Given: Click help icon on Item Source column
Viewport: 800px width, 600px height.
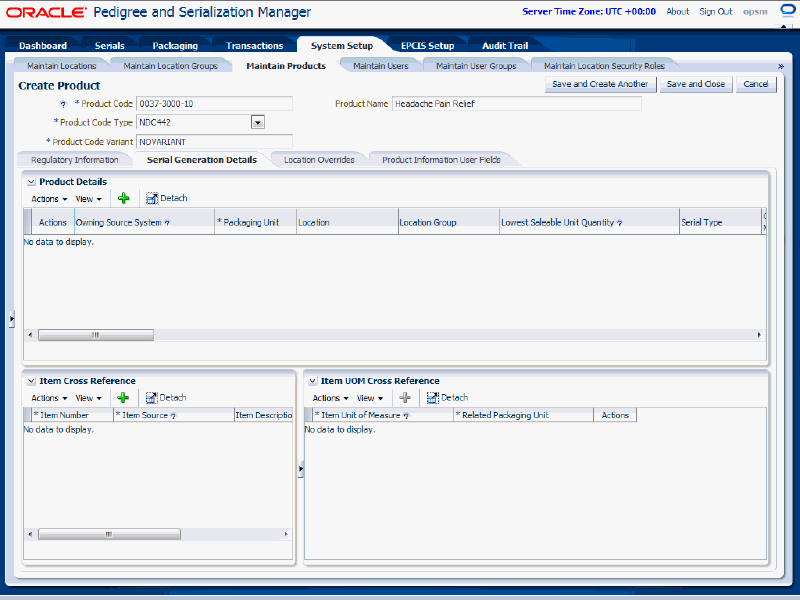Looking at the screenshot, I should (173, 416).
